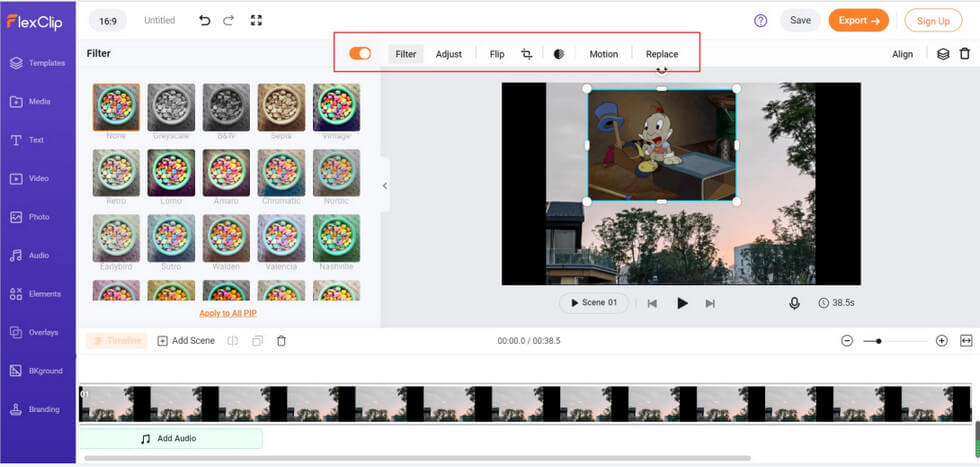The image size is (980, 467).
Task: Open the Flip option
Action: 497,54
